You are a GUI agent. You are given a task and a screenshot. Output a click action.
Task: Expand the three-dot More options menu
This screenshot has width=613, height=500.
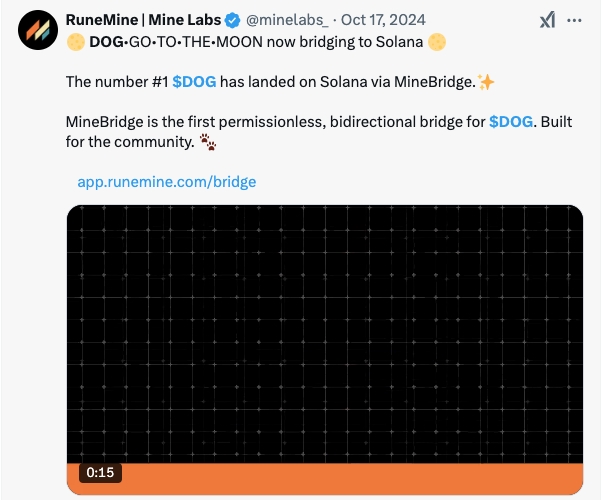(x=574, y=20)
